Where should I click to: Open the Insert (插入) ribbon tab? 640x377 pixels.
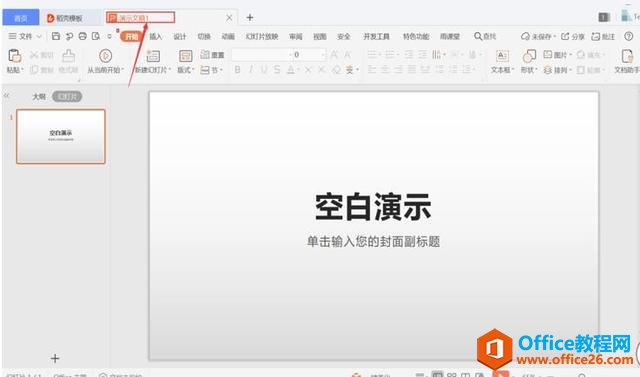[156, 36]
